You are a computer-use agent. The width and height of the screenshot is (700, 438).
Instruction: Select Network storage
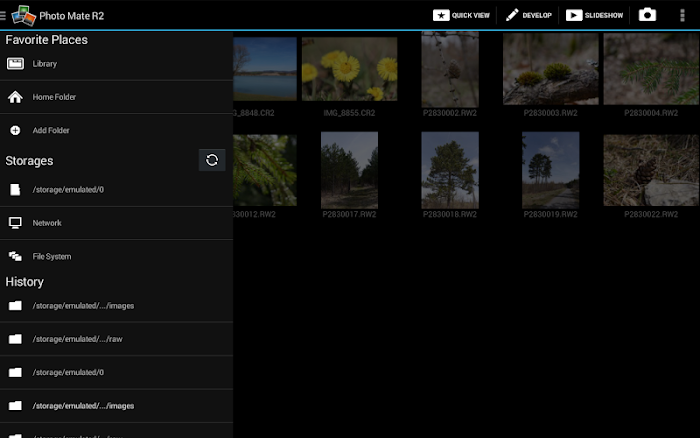117,223
